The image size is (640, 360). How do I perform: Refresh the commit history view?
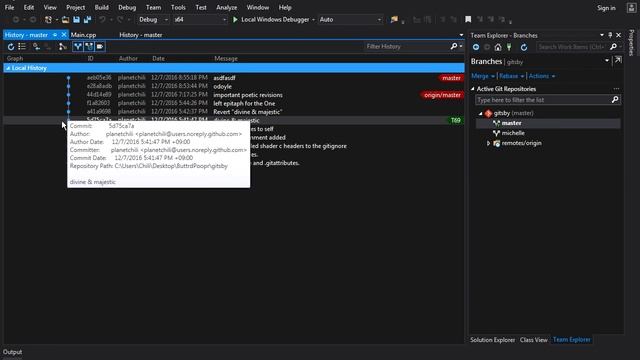11,47
